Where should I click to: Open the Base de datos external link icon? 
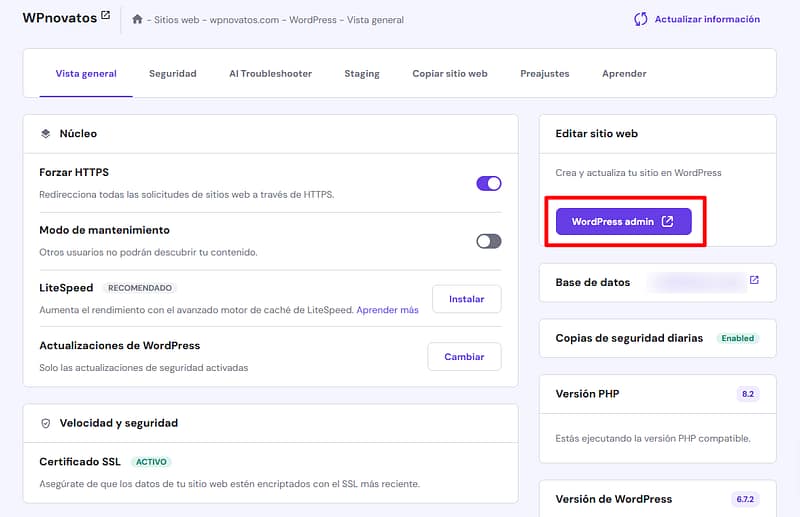coord(754,281)
